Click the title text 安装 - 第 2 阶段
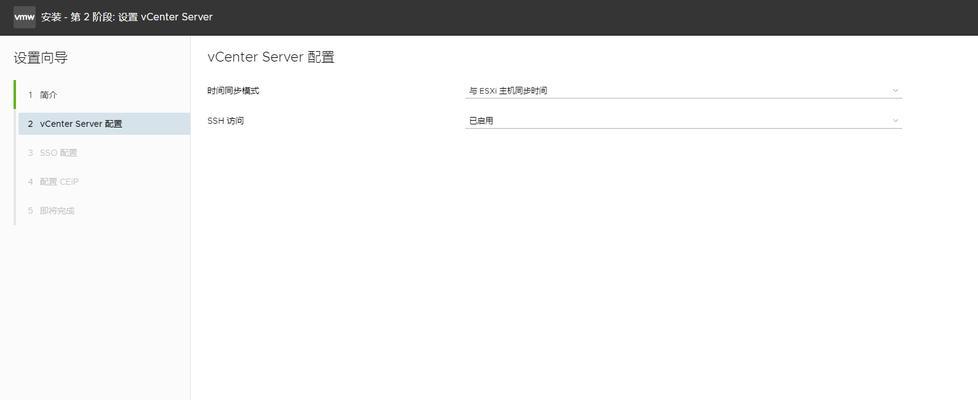The width and height of the screenshot is (978, 400). [78, 17]
